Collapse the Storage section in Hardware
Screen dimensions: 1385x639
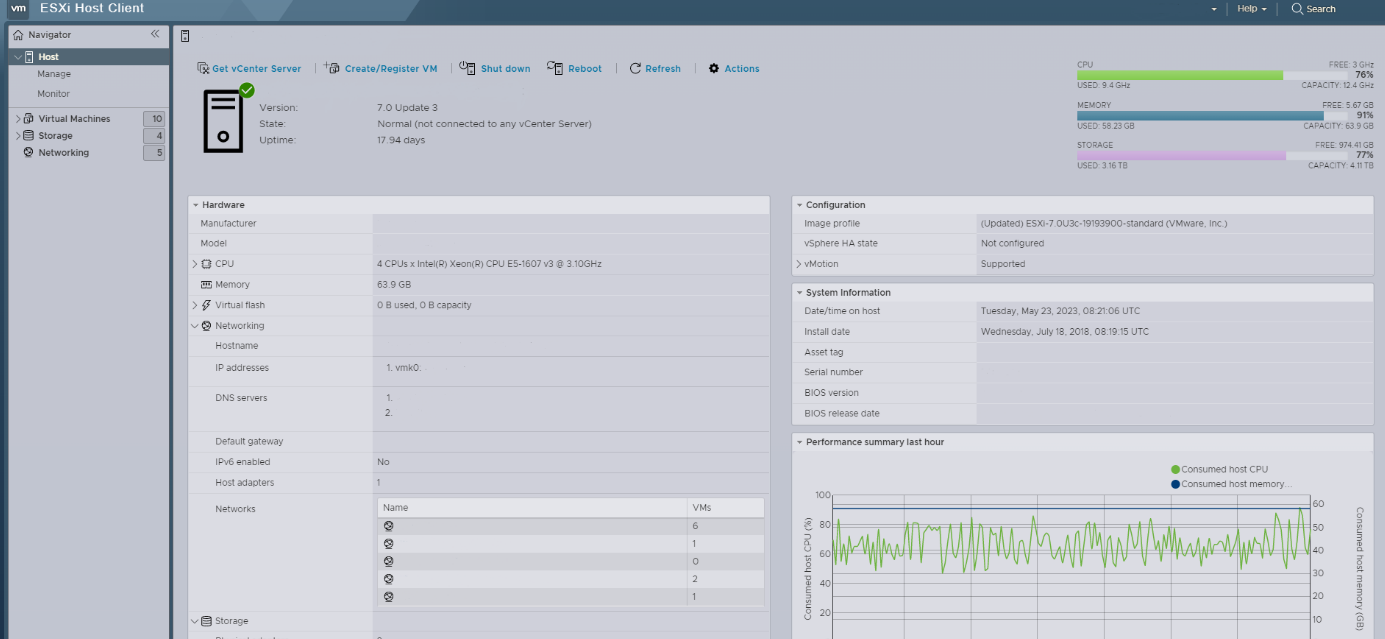click(195, 621)
